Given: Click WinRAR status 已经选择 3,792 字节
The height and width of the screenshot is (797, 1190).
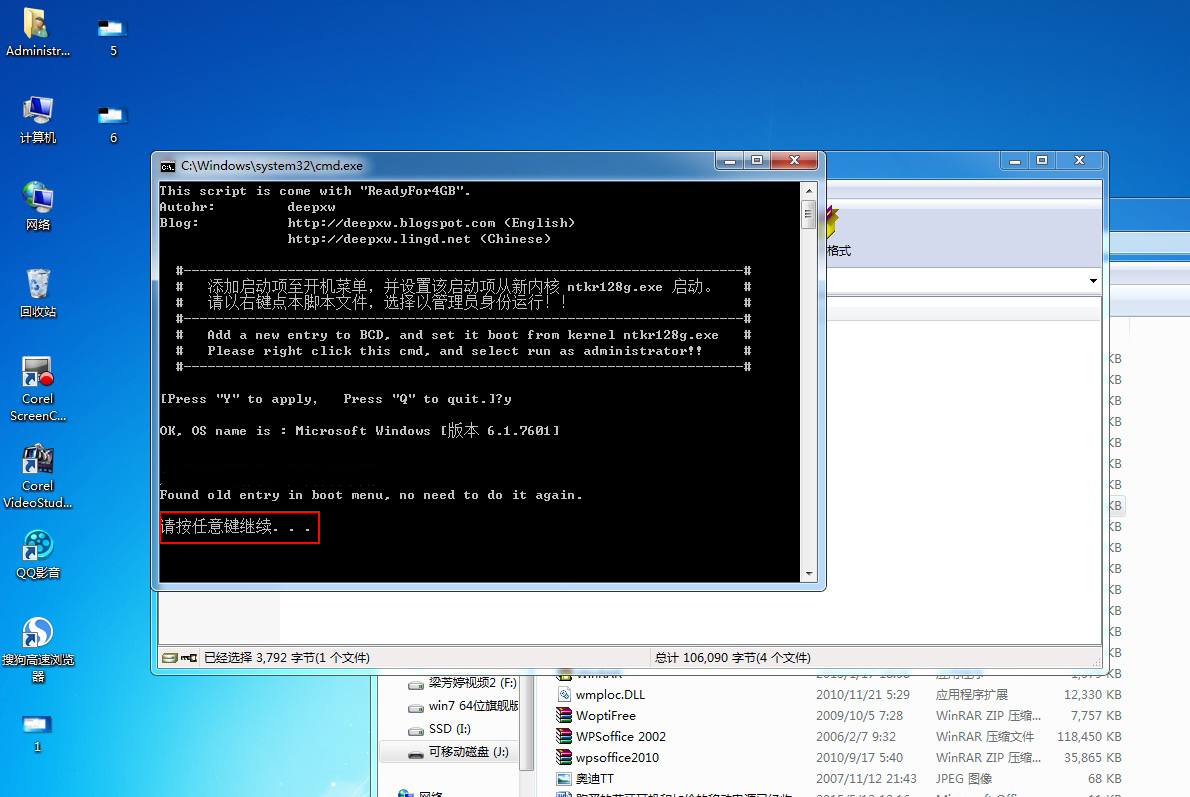Looking at the screenshot, I should tap(287, 657).
